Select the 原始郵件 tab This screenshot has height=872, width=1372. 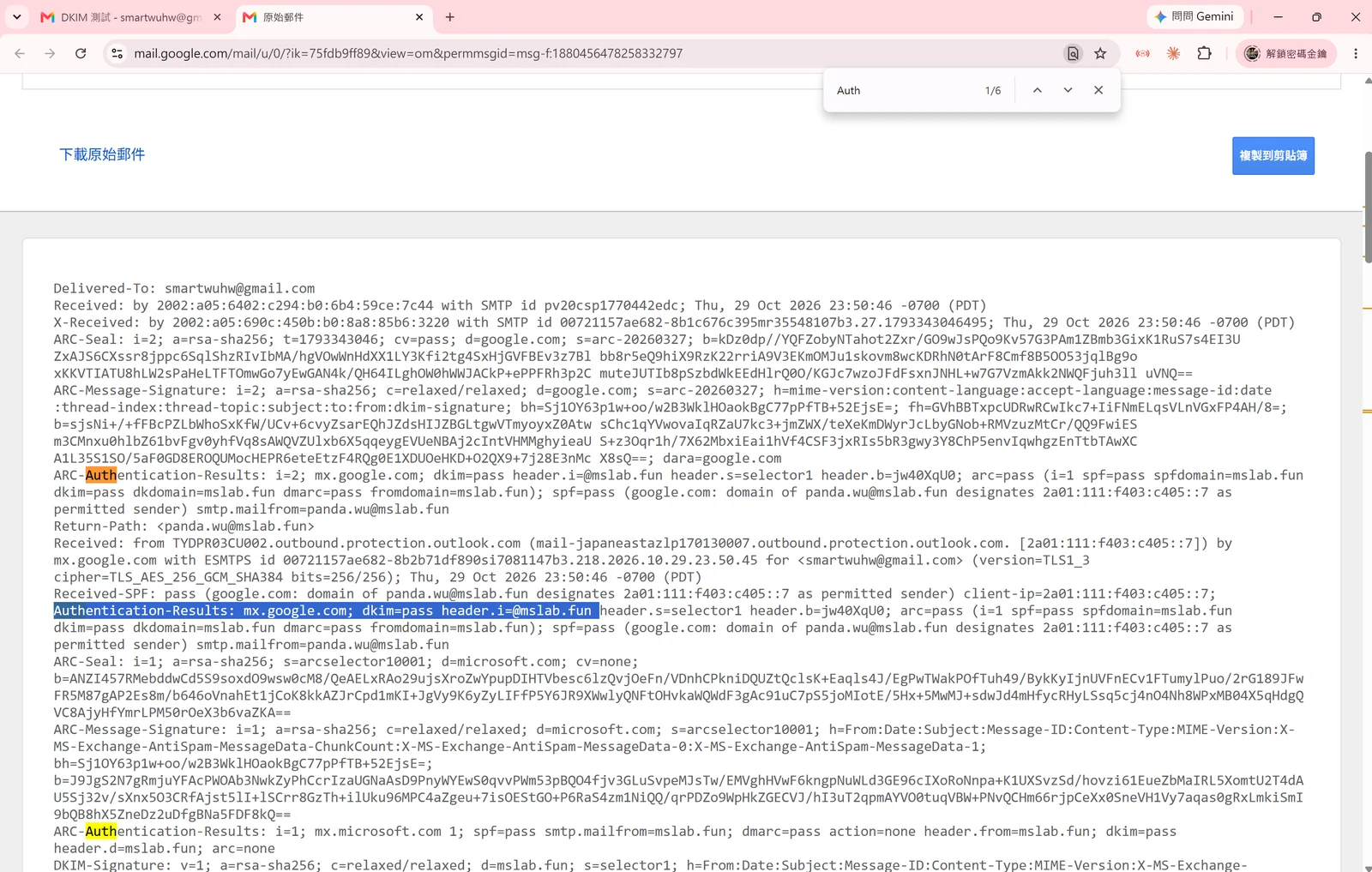pyautogui.click(x=334, y=17)
